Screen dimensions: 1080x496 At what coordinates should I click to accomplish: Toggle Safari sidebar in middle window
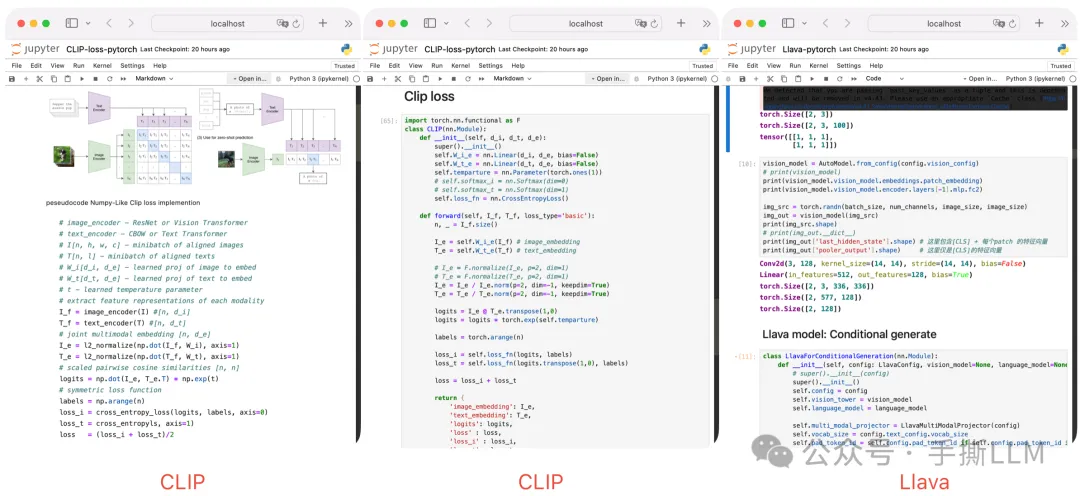tap(430, 23)
